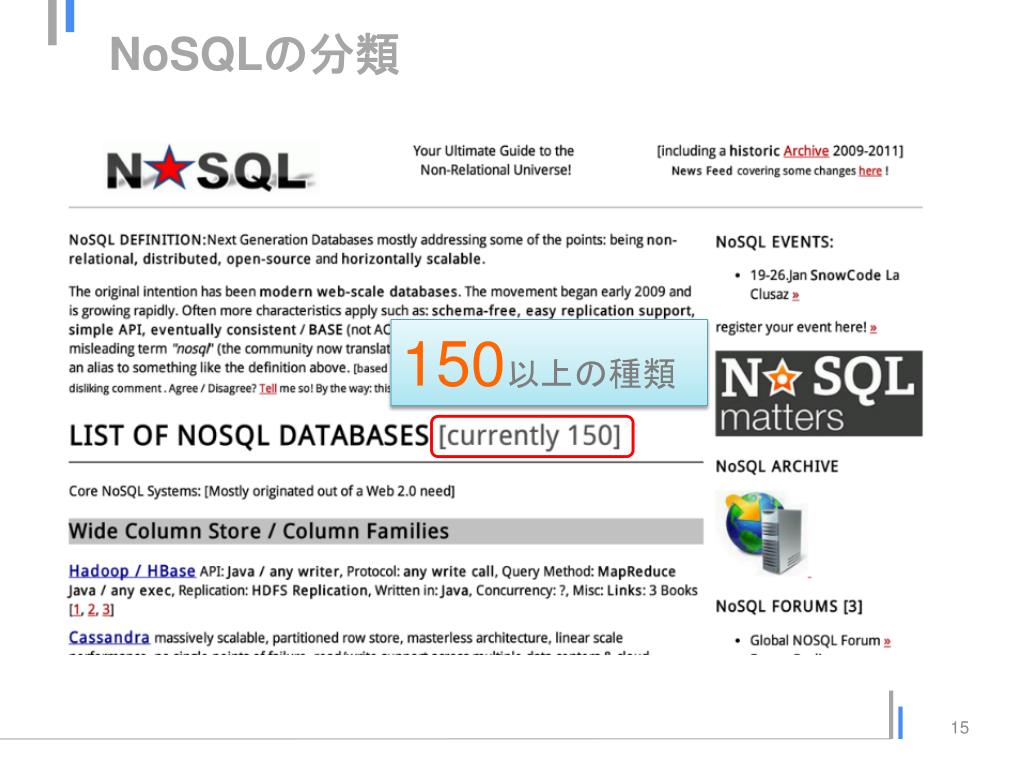Click 'Core NoSQL Systems:' line
Screen dimensions: 1024x768
pyautogui.click(x=262, y=491)
